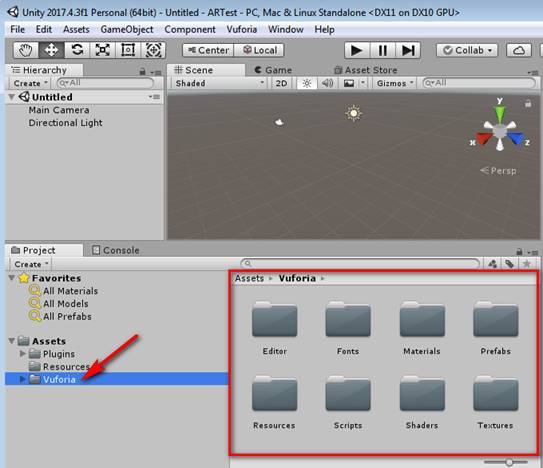Click the blue Z axis cone
Viewport: 543px width, 468px height.
pyautogui.click(x=516, y=138)
